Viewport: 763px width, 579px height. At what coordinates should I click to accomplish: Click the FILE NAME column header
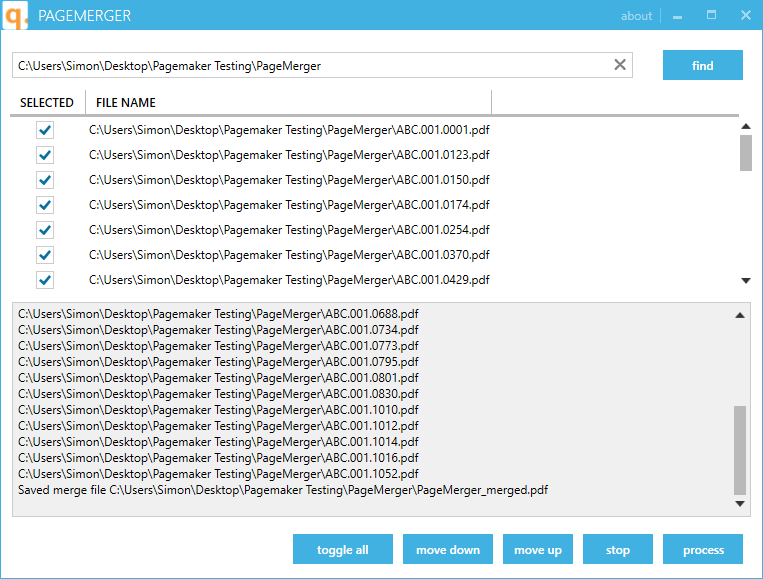point(289,103)
